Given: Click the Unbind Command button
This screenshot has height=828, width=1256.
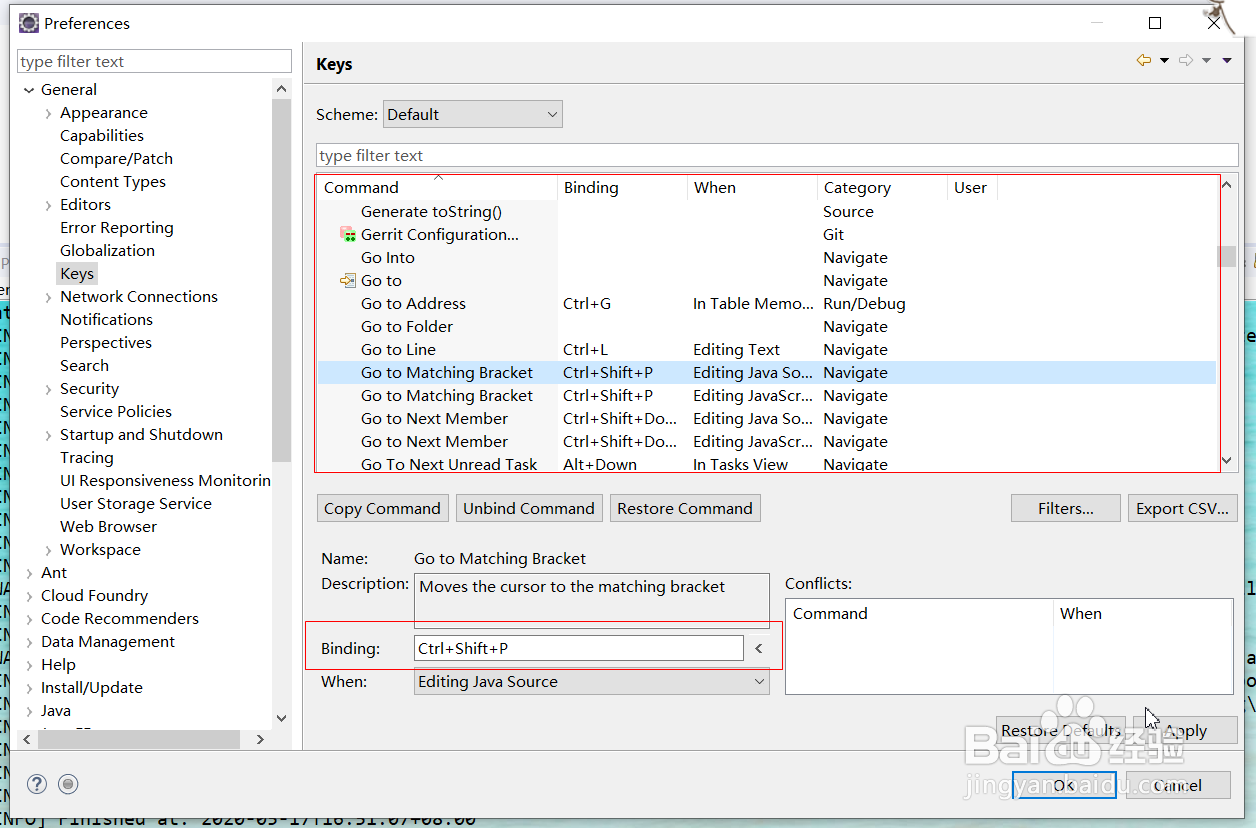Looking at the screenshot, I should pos(529,508).
